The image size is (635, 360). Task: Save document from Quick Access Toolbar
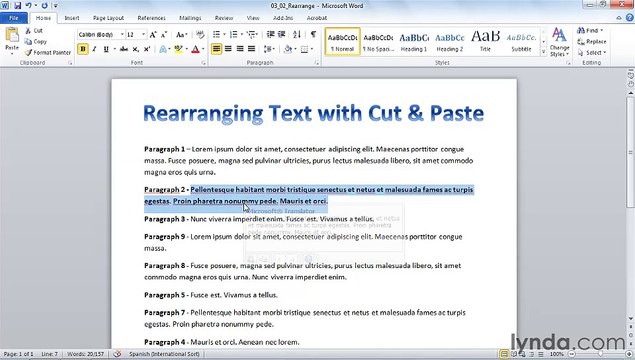pyautogui.click(x=17, y=6)
